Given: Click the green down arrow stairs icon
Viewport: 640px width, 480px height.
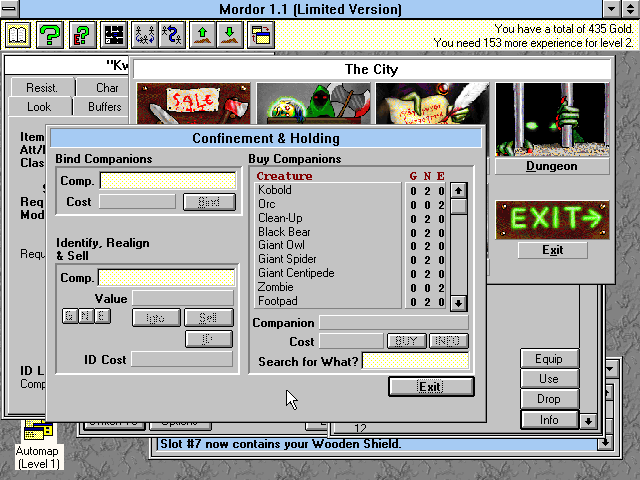Looking at the screenshot, I should pos(230,35).
